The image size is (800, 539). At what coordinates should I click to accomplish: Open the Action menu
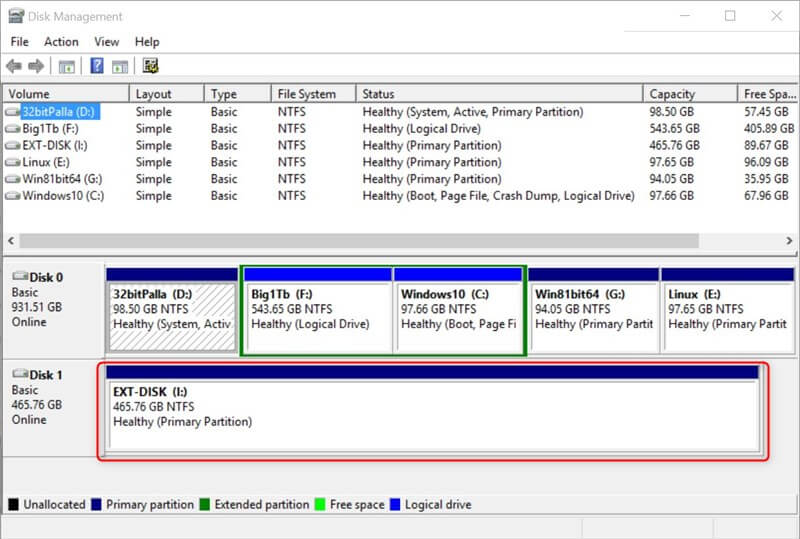[61, 42]
